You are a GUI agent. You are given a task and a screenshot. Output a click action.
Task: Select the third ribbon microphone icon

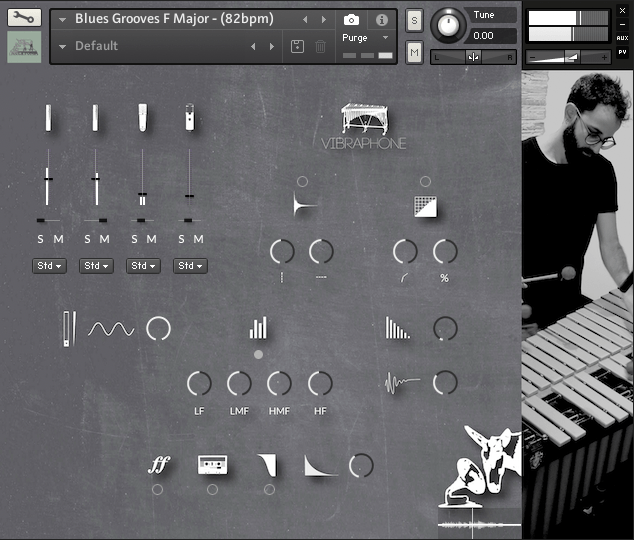pyautogui.click(x=142, y=118)
